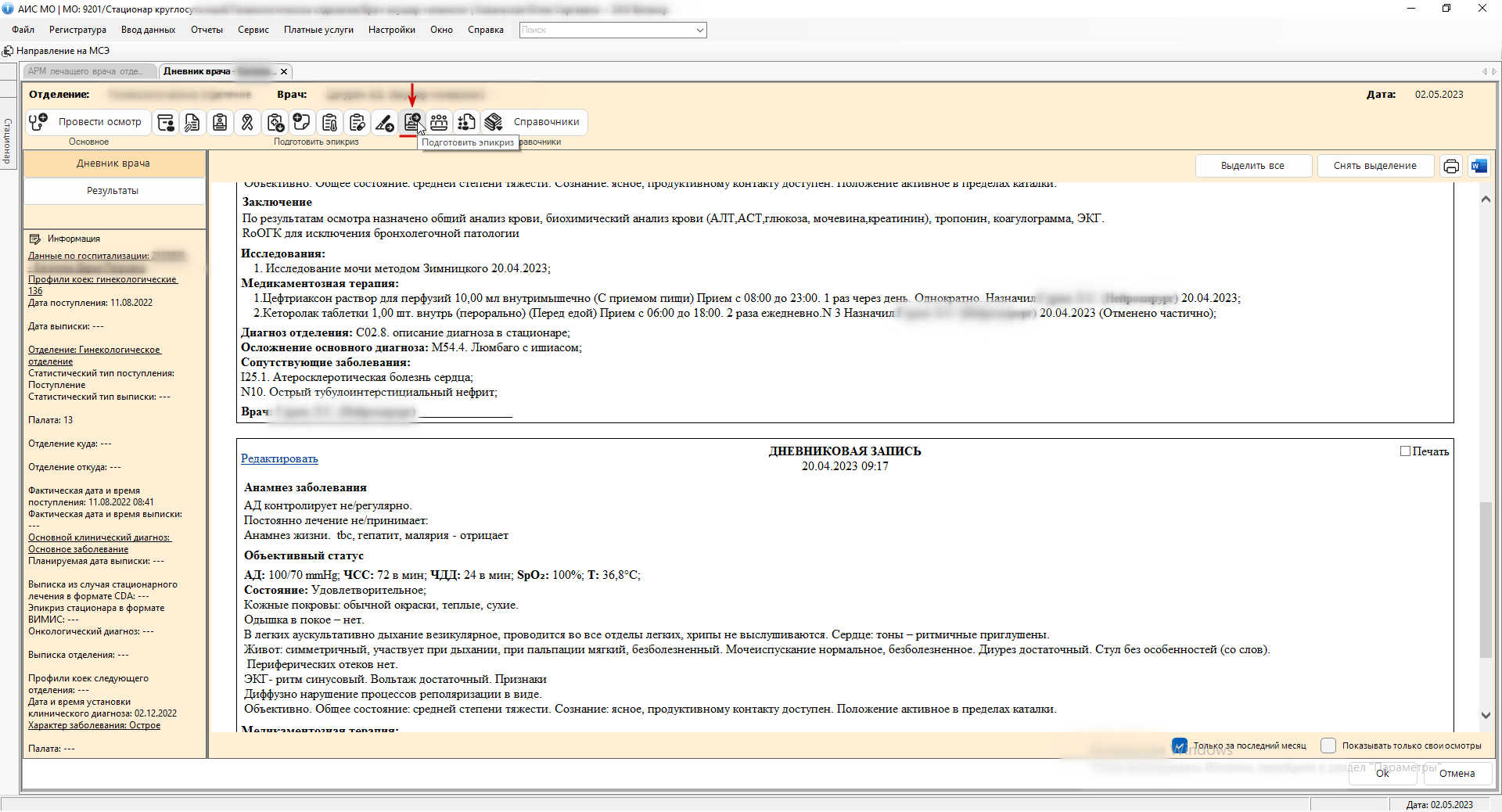The image size is (1502, 812).
Task: Click the 'Подготовить эпикриз' toolbar icon
Action: tap(412, 122)
